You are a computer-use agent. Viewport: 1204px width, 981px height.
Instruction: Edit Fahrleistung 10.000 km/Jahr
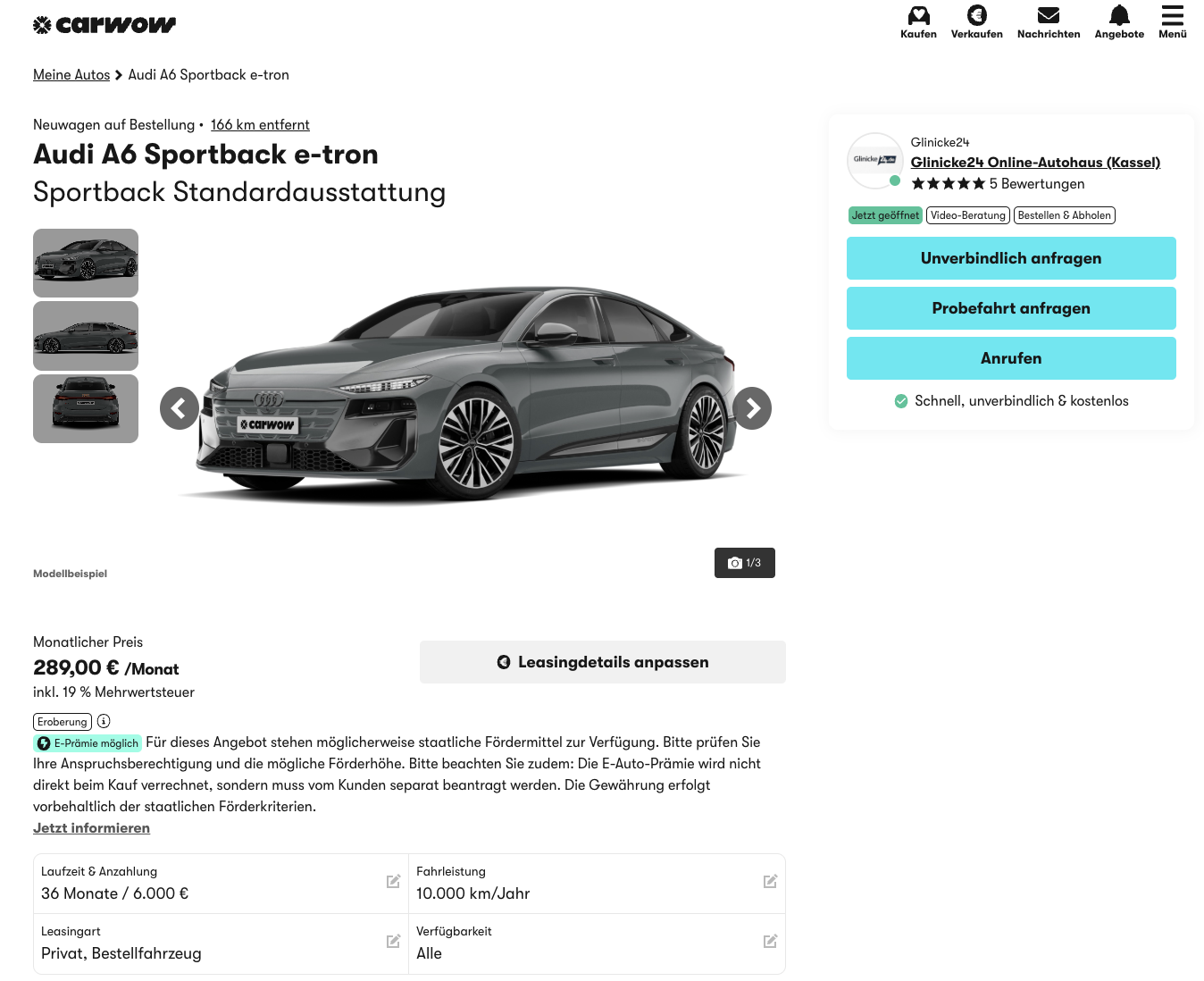coord(770,882)
